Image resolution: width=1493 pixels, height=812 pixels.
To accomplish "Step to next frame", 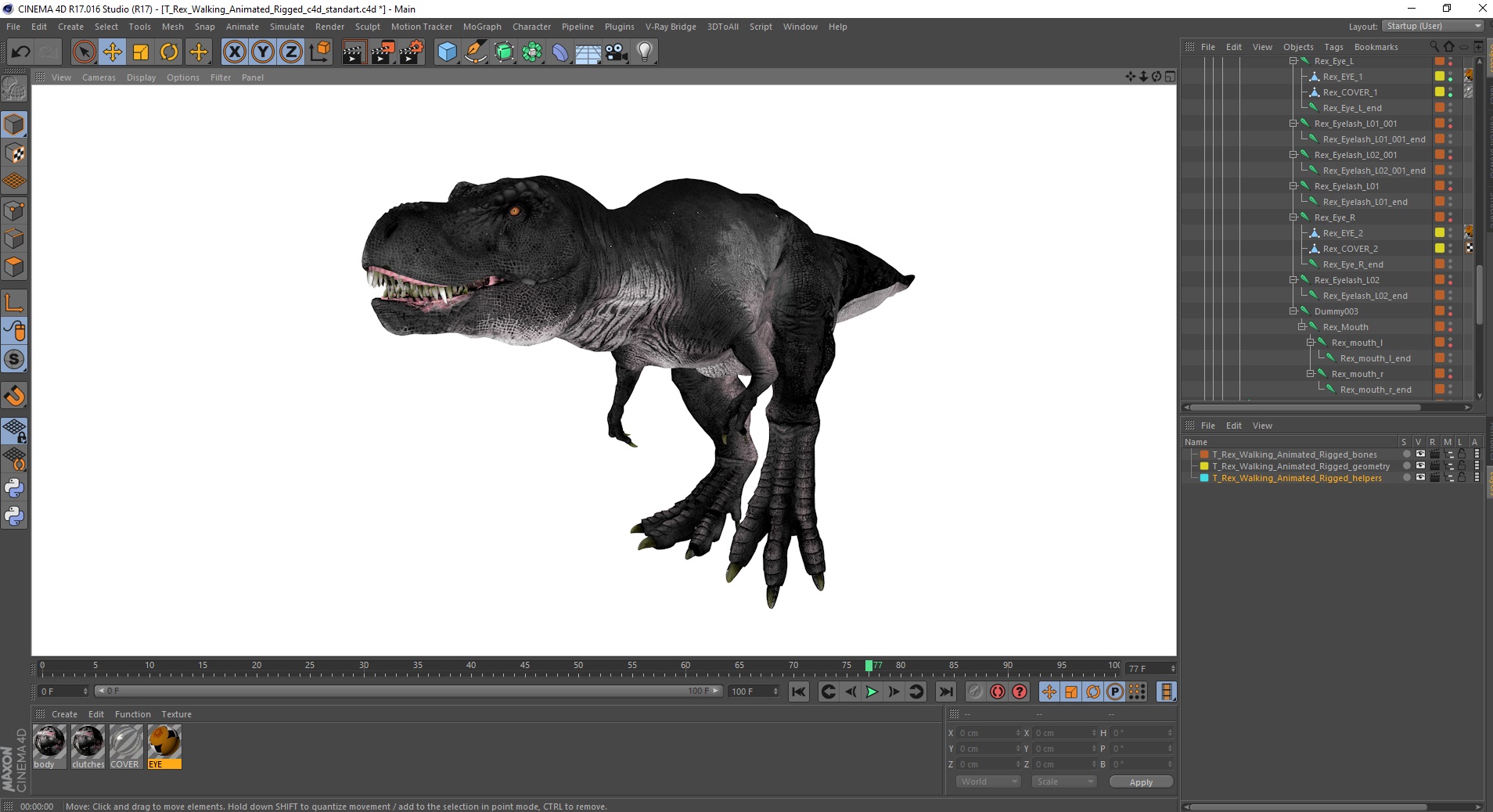I will point(894,692).
